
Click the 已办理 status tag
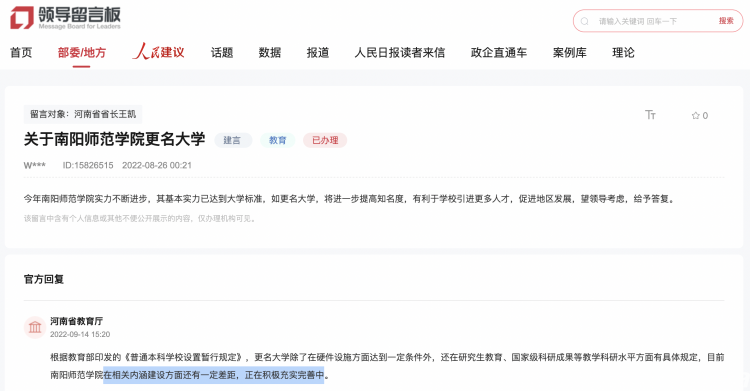(x=325, y=140)
